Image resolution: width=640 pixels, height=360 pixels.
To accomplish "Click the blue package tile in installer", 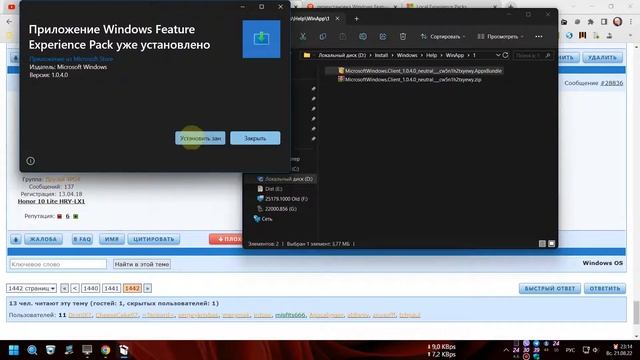I will pyautogui.click(x=261, y=39).
